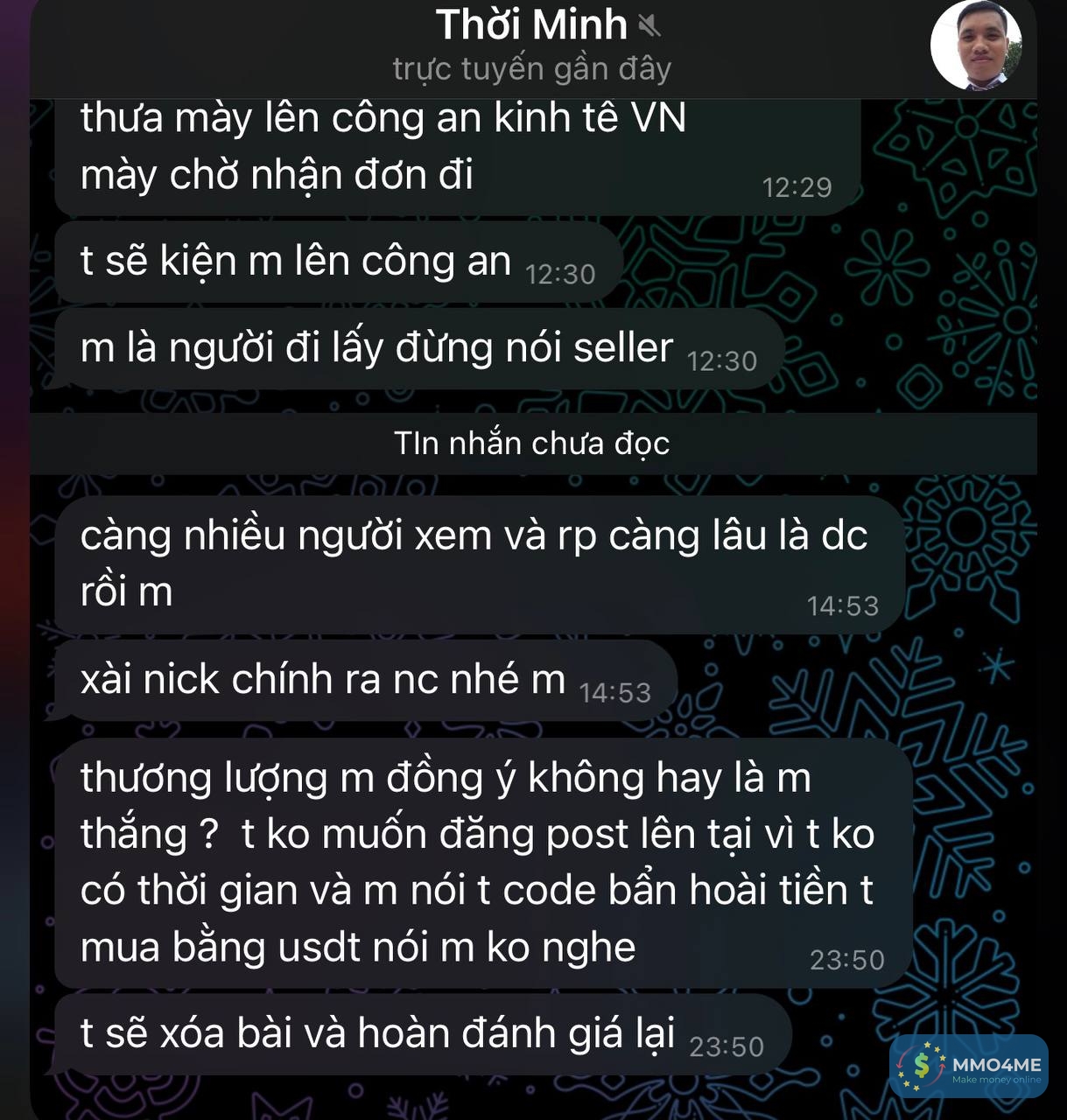This screenshot has height=1120, width=1067.
Task: Click the MMO4ME dollar logo icon
Action: (x=919, y=1066)
